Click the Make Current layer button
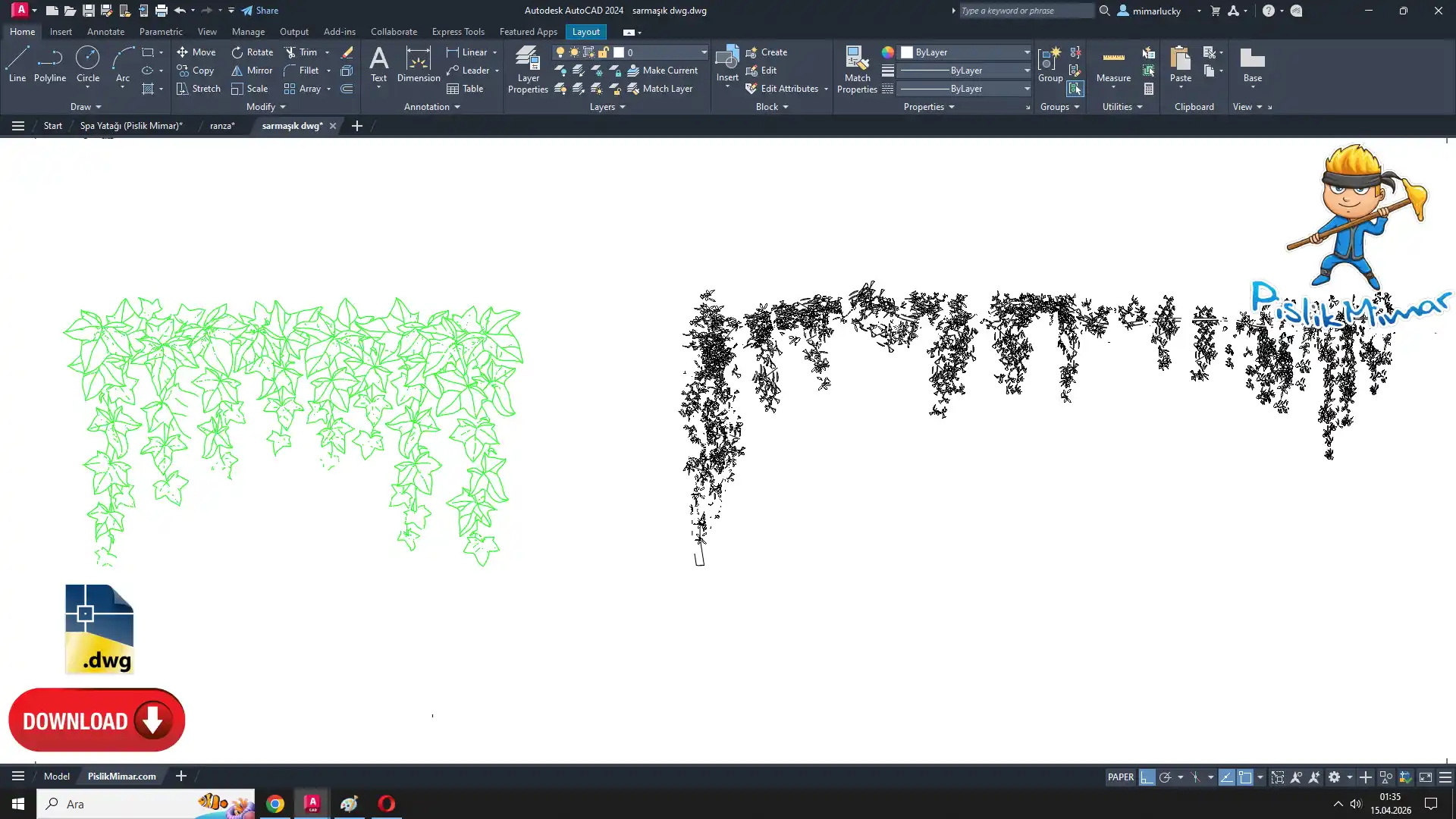Image resolution: width=1456 pixels, height=819 pixels. click(662, 71)
